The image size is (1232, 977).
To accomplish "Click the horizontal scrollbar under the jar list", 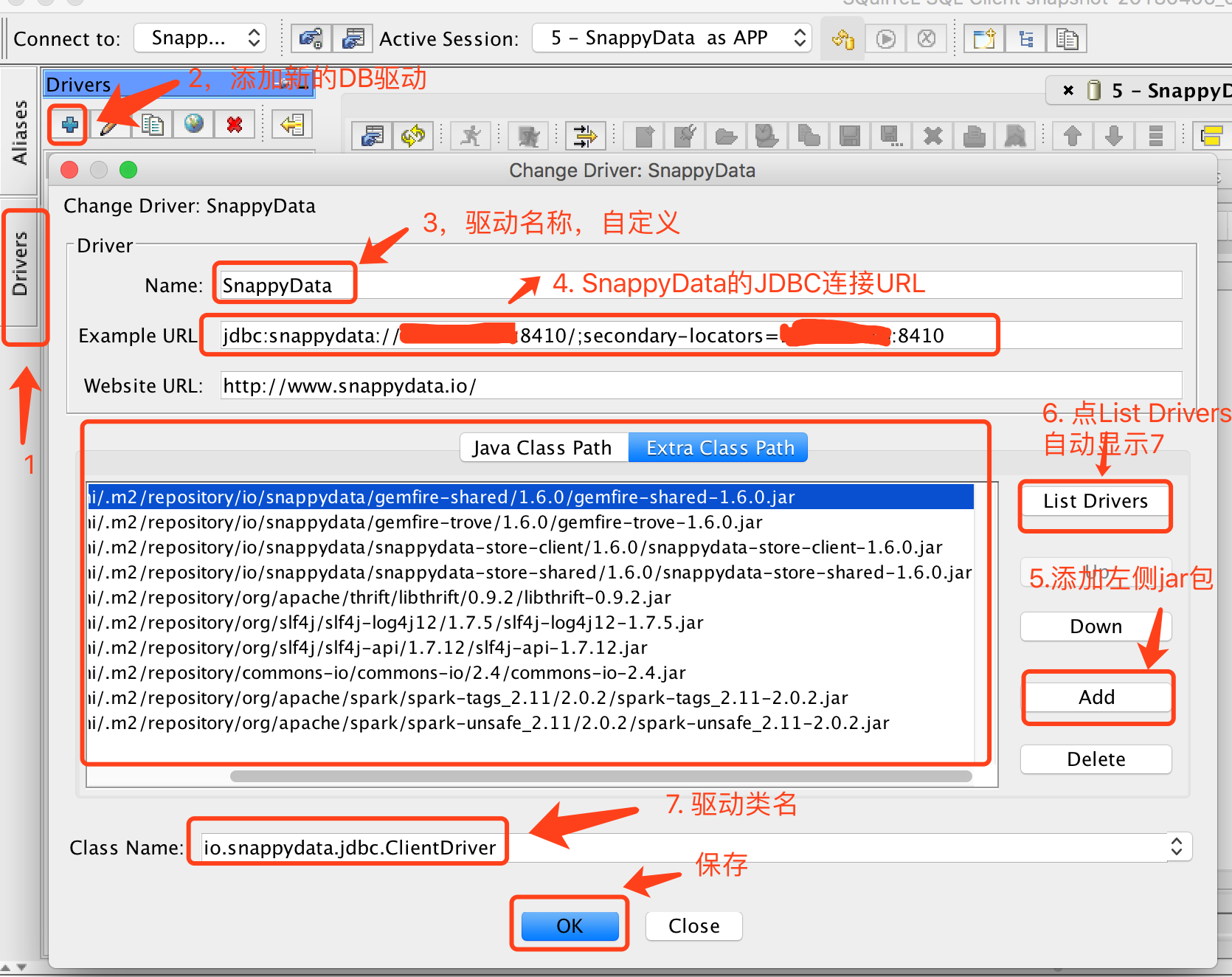I will pos(601,776).
